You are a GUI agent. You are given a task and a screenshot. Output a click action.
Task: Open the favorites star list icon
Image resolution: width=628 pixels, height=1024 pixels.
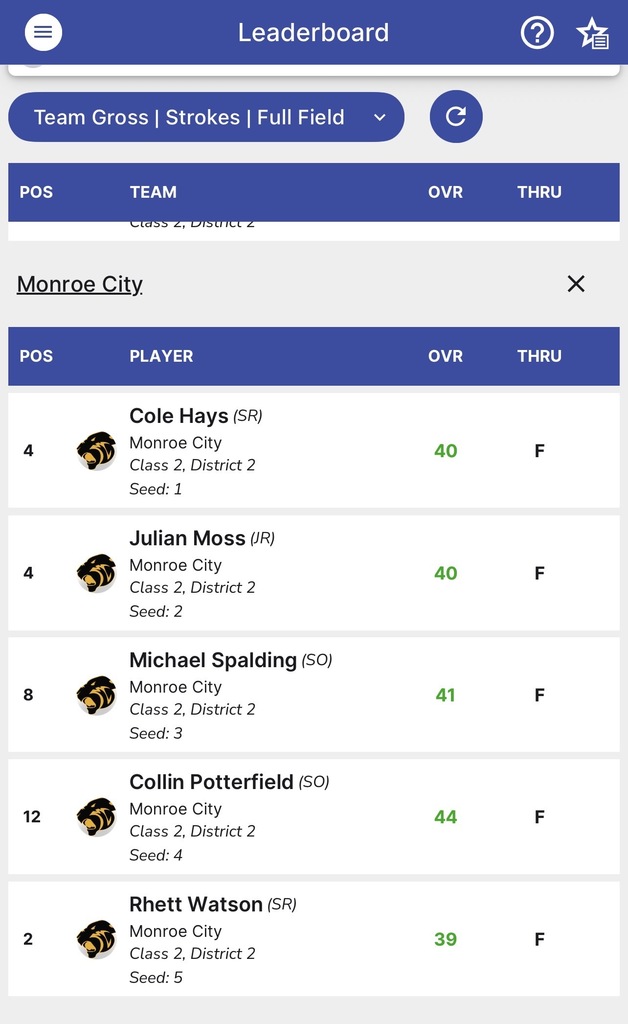[593, 34]
